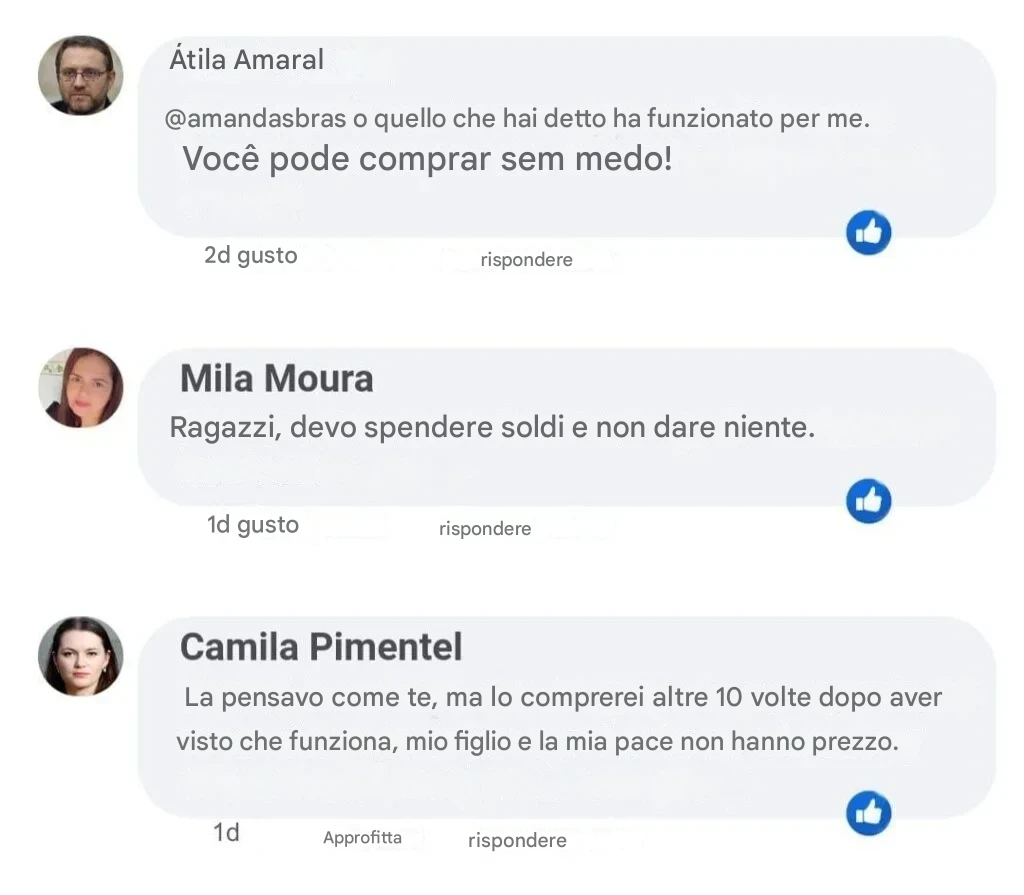Open Mila Moura's profile picture
Viewport: 1024px width, 895px height.
click(x=80, y=388)
